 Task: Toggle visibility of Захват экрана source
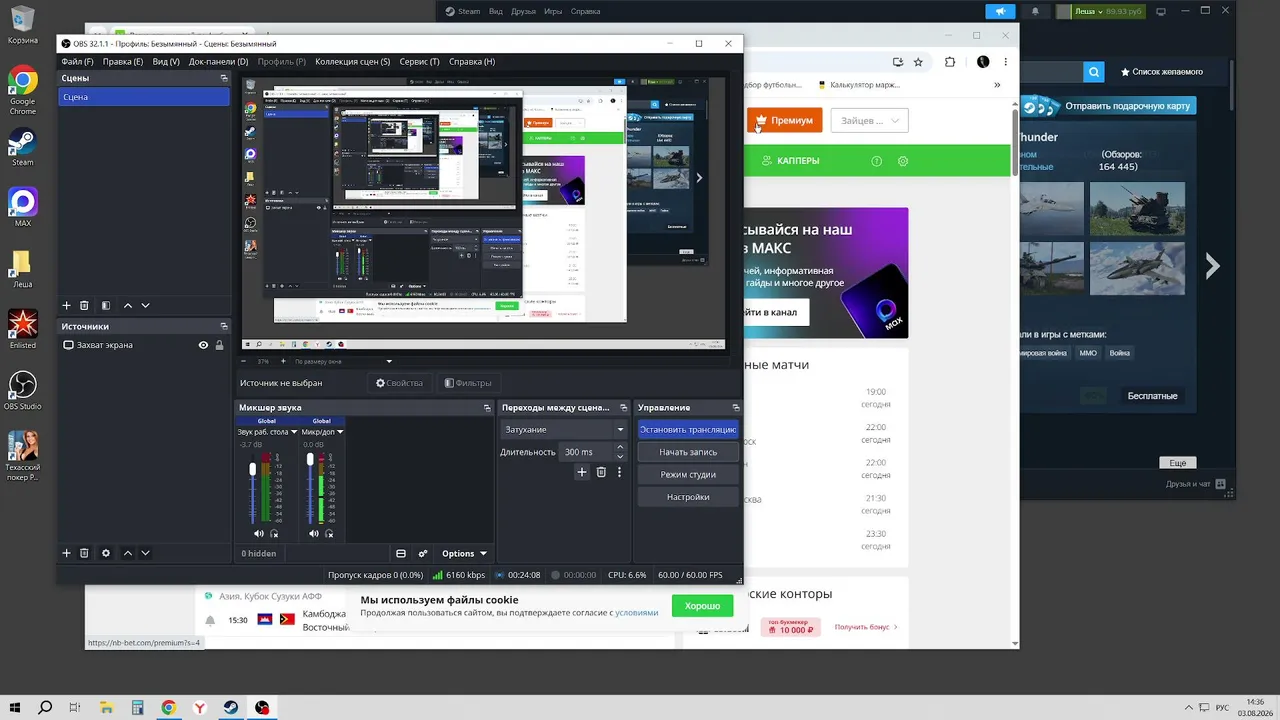click(x=203, y=345)
